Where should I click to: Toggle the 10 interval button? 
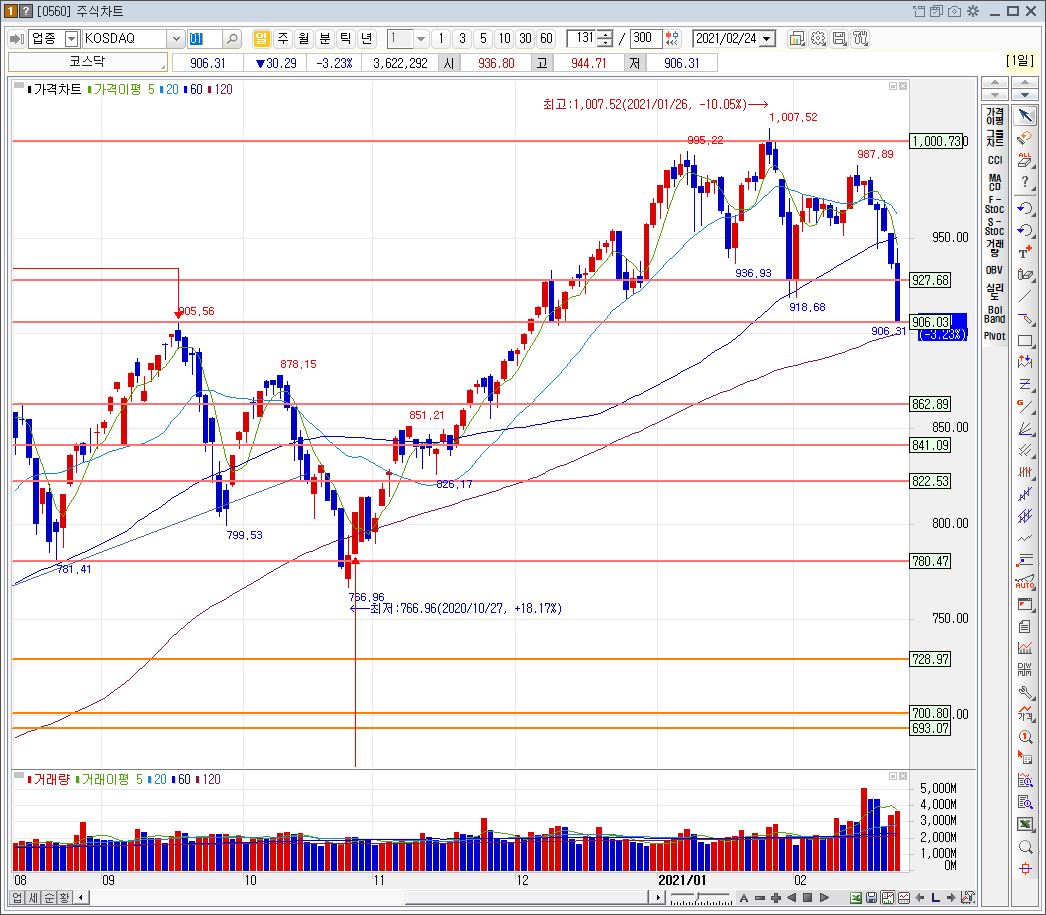tap(504, 39)
